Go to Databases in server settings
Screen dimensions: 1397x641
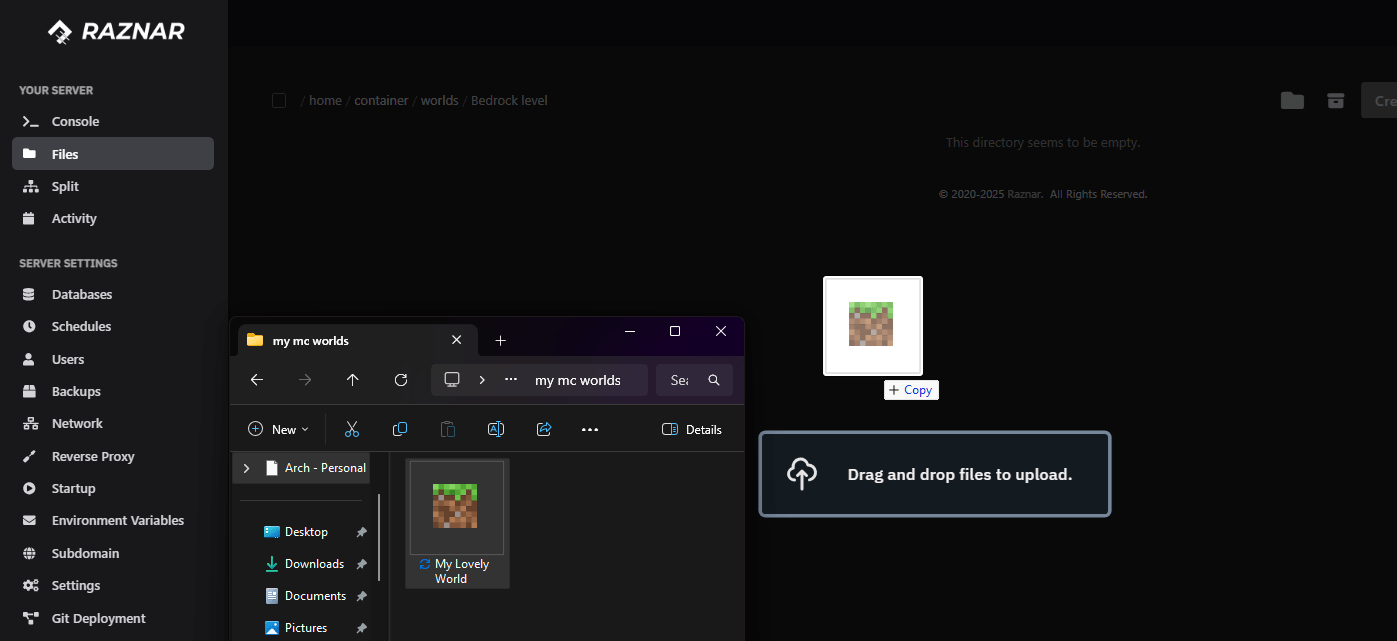pyautogui.click(x=81, y=294)
